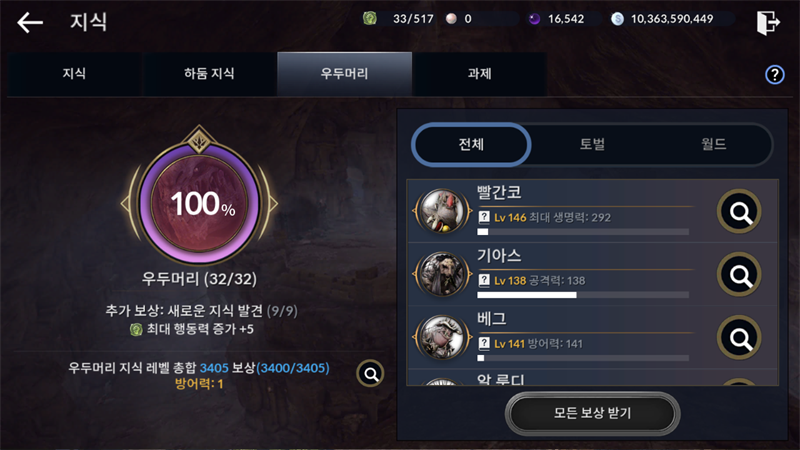Select the 전체 filter
800x450 pixels.
pos(471,144)
